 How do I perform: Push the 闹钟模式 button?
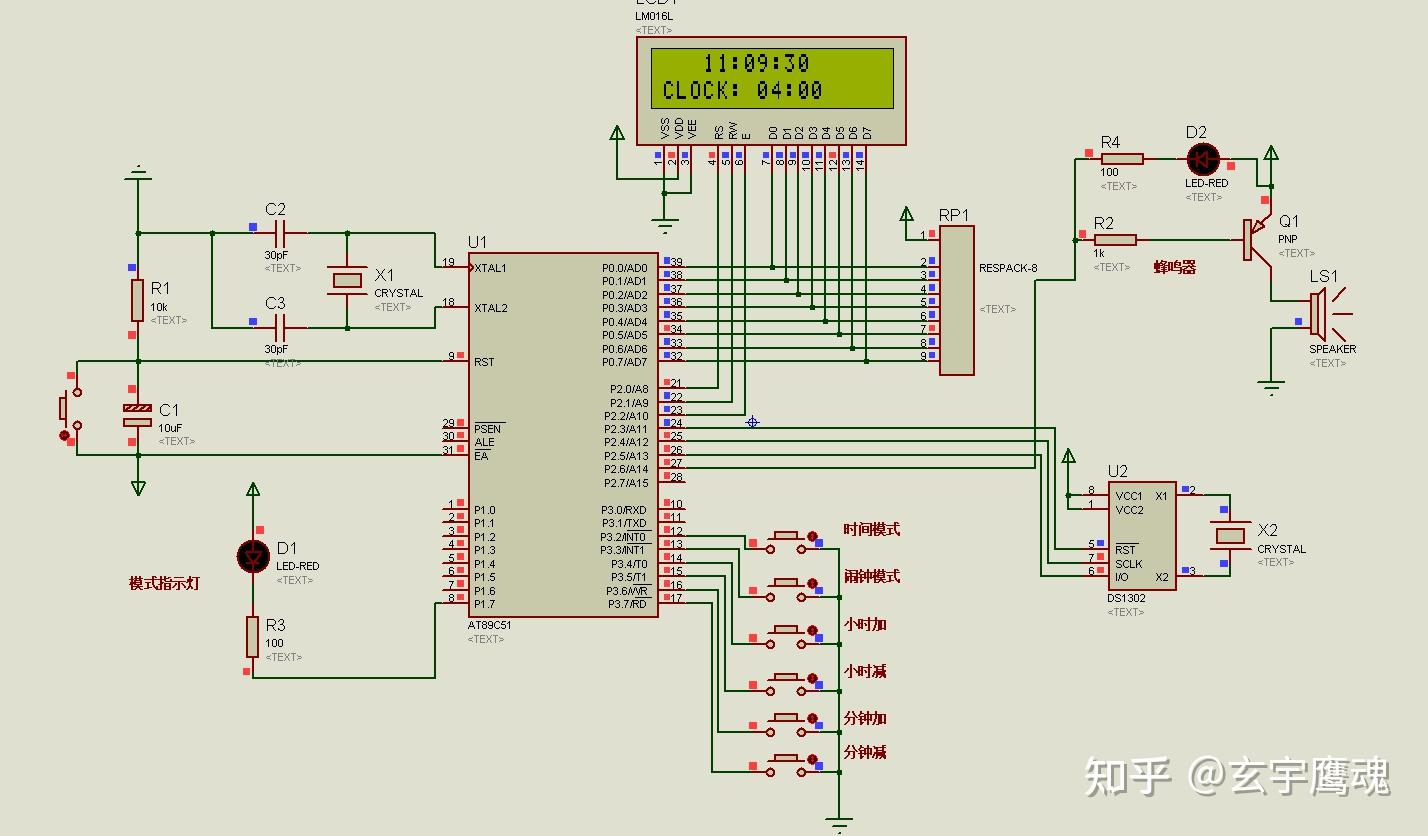(787, 588)
